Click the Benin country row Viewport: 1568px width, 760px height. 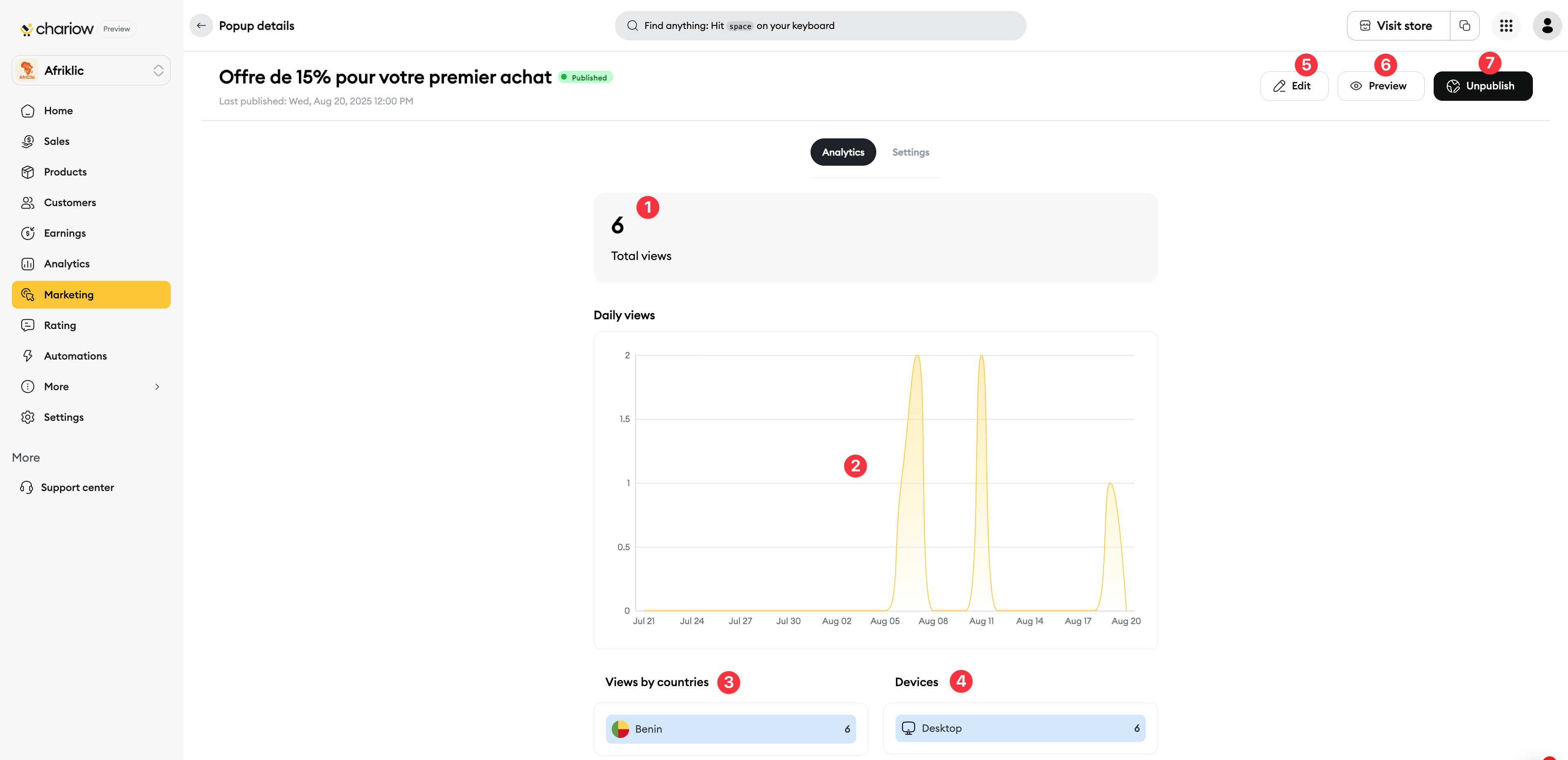[731, 728]
